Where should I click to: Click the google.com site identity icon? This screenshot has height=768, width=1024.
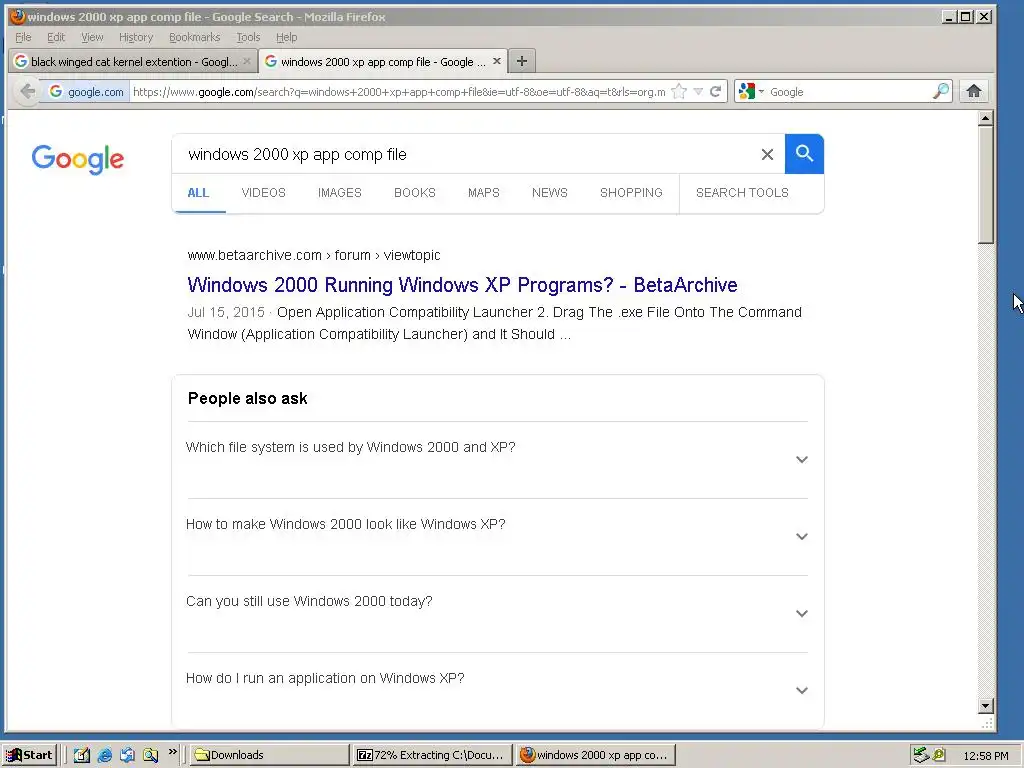pos(86,91)
